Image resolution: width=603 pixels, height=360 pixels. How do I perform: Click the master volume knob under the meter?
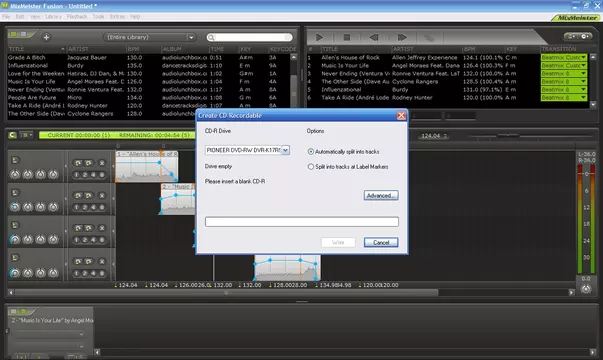click(585, 288)
